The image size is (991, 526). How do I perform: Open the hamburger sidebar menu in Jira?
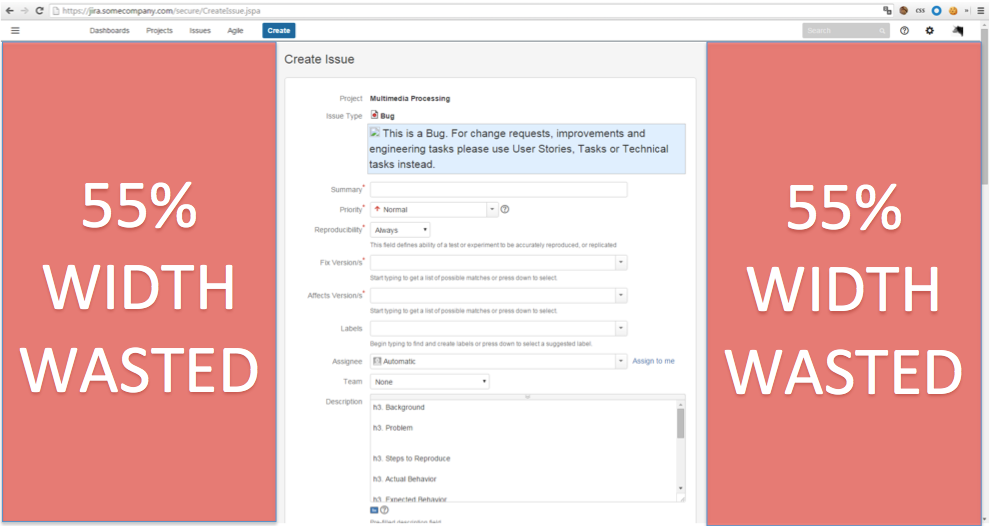coord(15,30)
